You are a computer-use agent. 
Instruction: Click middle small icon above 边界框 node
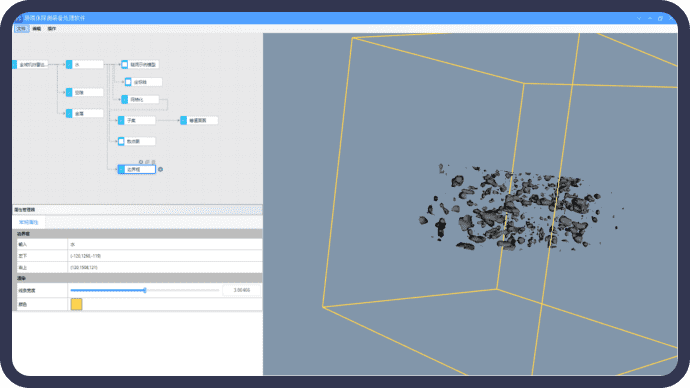(147, 162)
